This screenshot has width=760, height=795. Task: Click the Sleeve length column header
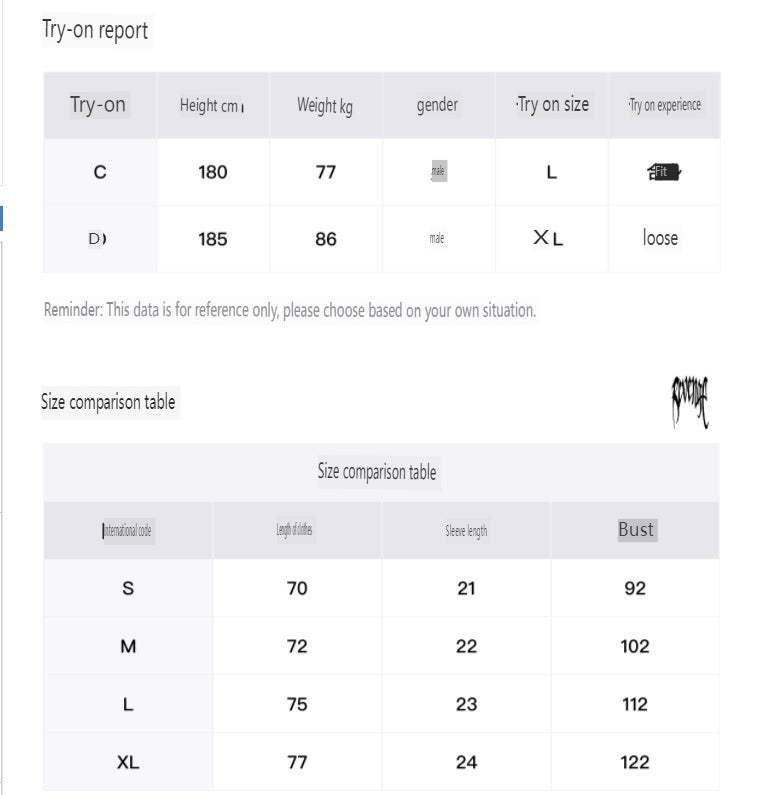pyautogui.click(x=466, y=531)
